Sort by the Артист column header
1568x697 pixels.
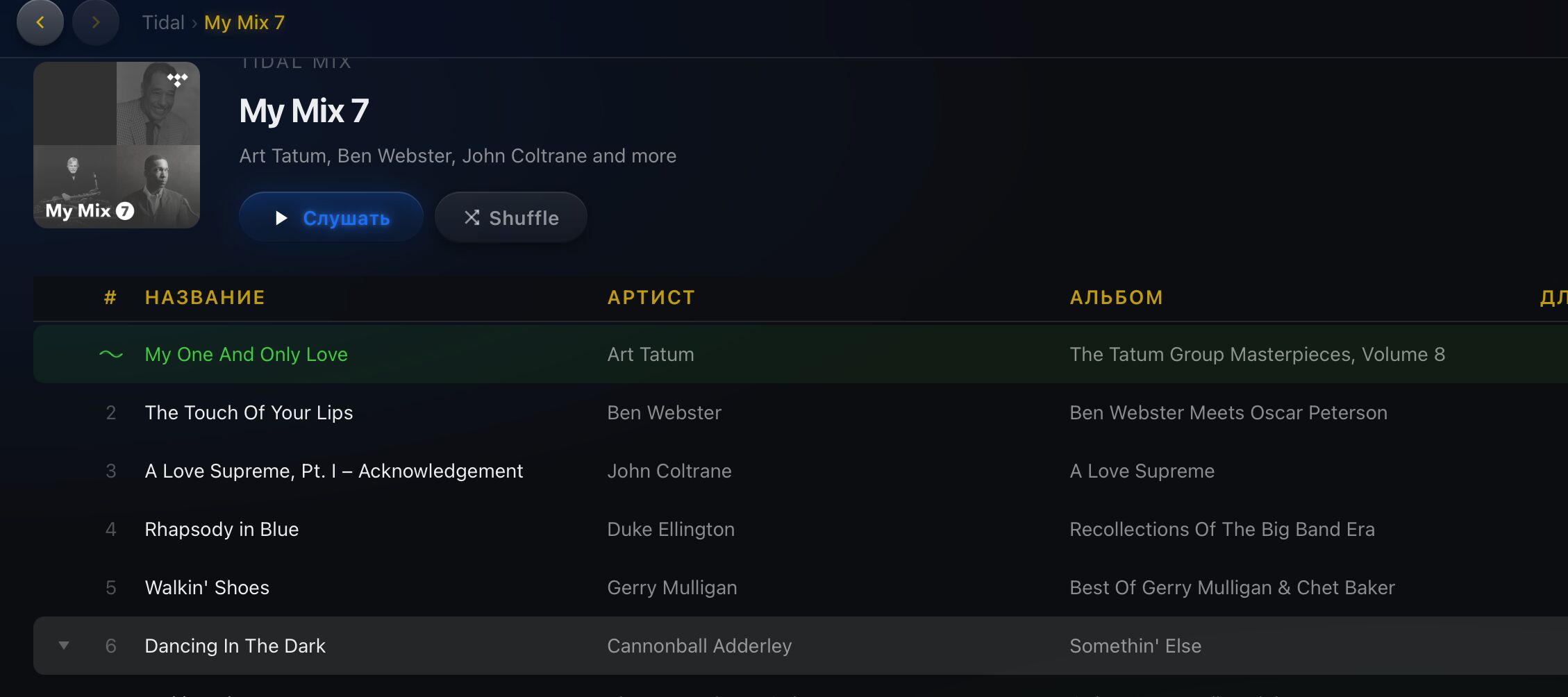pyautogui.click(x=651, y=298)
